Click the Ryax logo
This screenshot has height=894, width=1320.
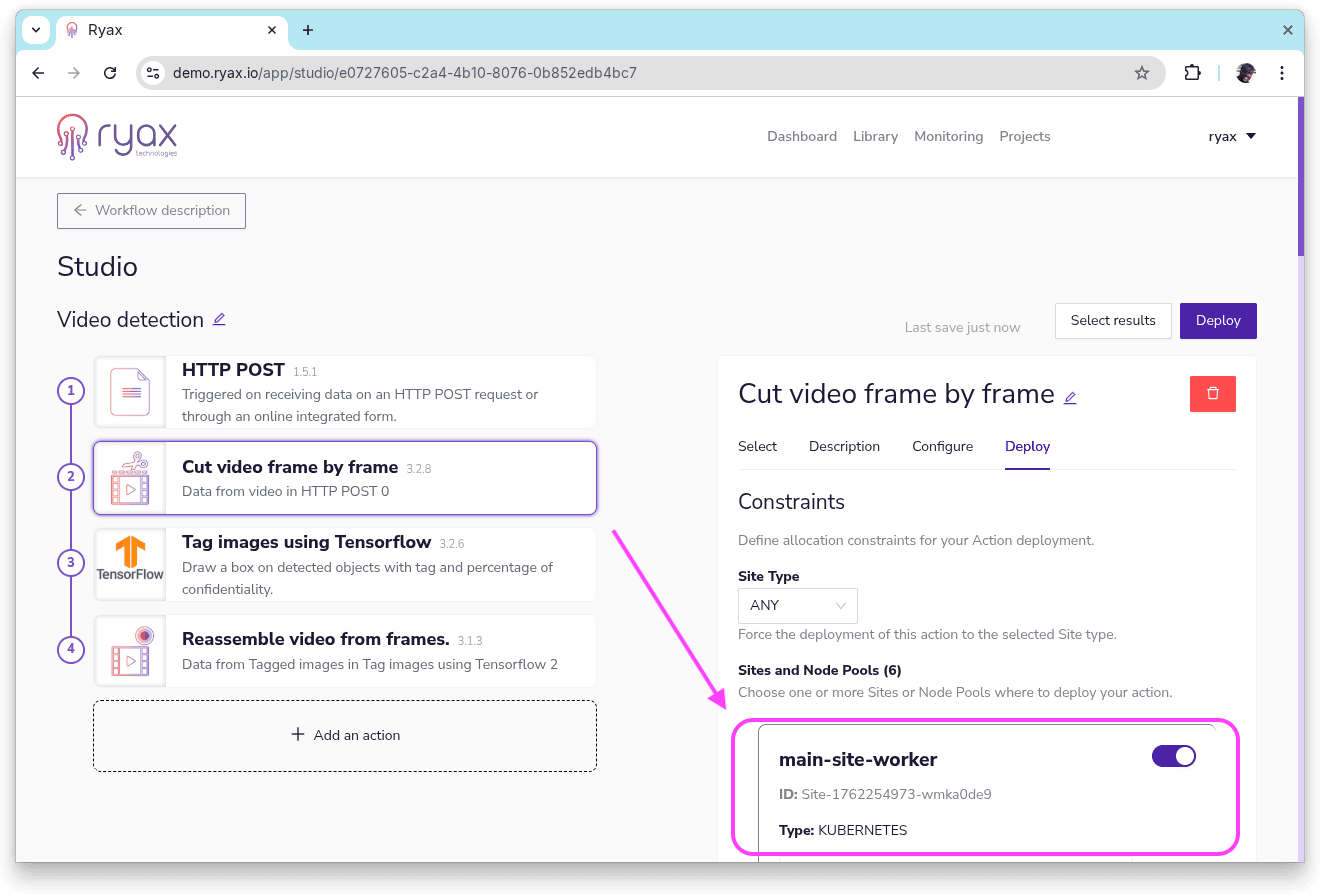click(x=117, y=137)
